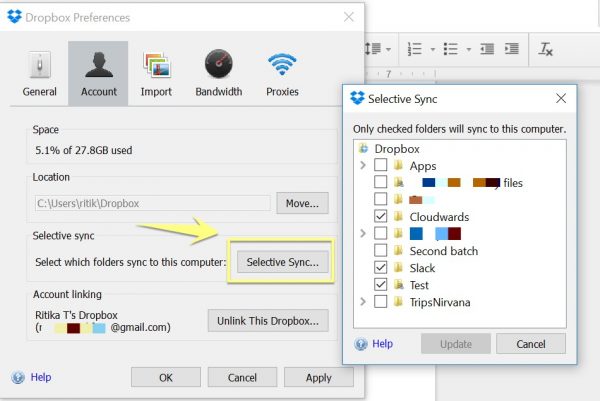600x401 pixels.
Task: Click the Second batch folder label
Action: (444, 251)
